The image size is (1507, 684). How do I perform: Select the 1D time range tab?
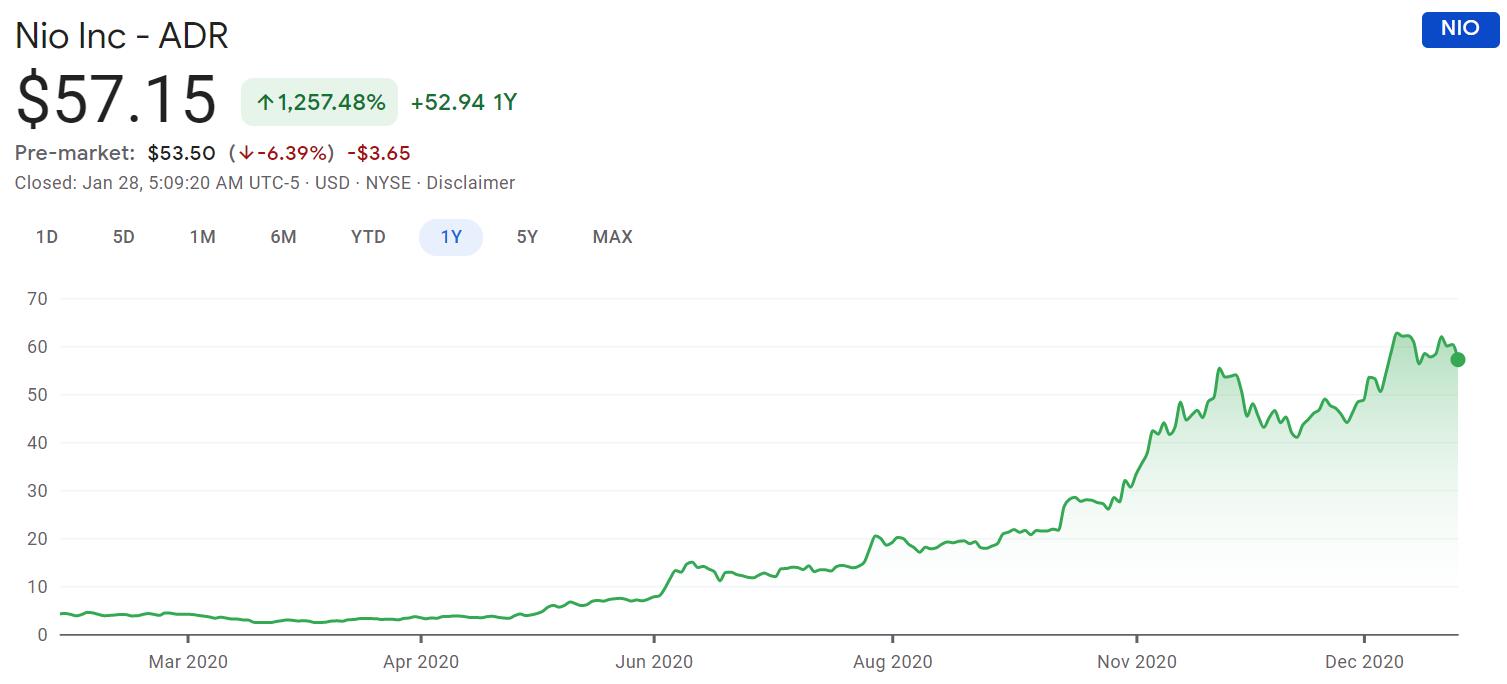tap(47, 237)
